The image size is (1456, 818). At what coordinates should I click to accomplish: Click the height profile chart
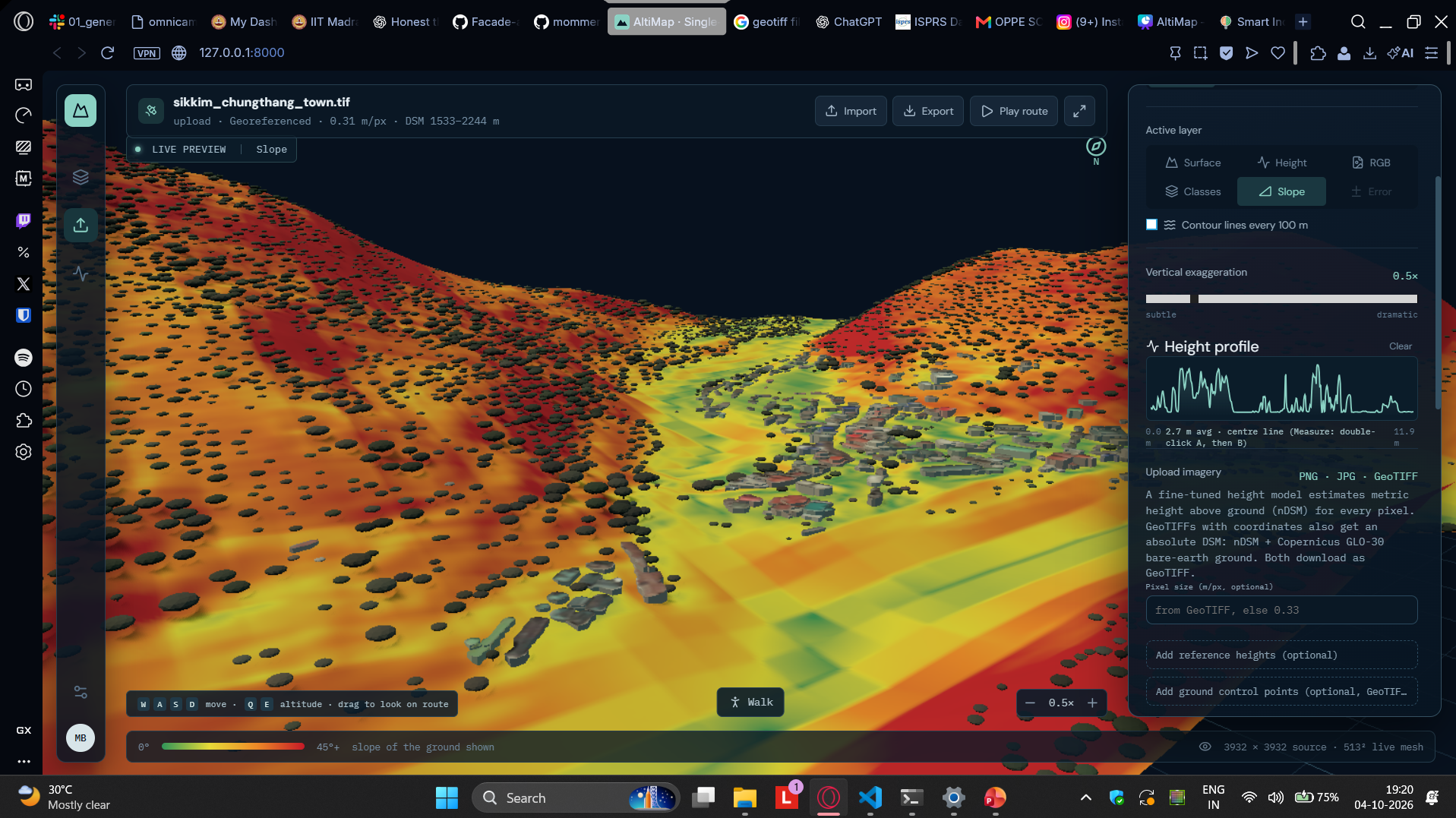coord(1281,388)
